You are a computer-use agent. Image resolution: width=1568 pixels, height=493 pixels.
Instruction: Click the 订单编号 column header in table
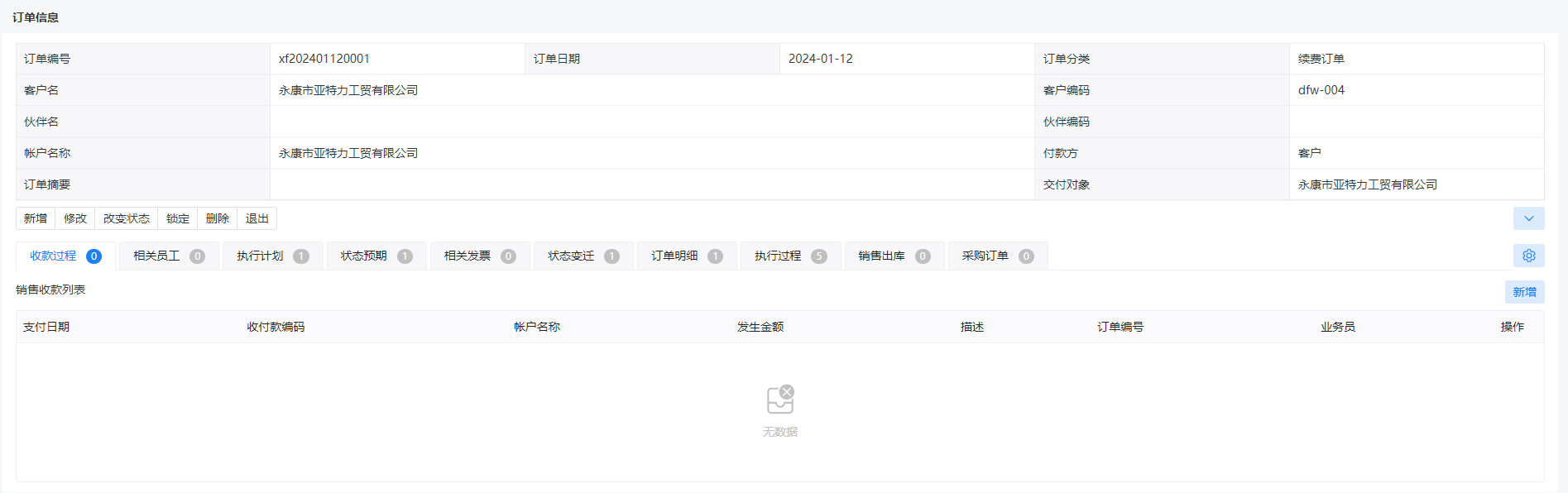click(x=1120, y=327)
